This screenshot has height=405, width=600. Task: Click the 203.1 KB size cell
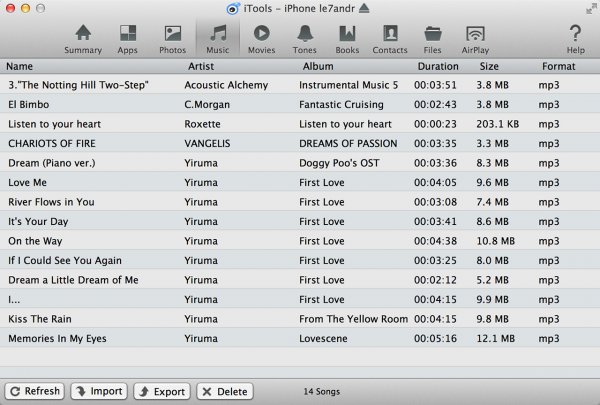pyautogui.click(x=497, y=124)
